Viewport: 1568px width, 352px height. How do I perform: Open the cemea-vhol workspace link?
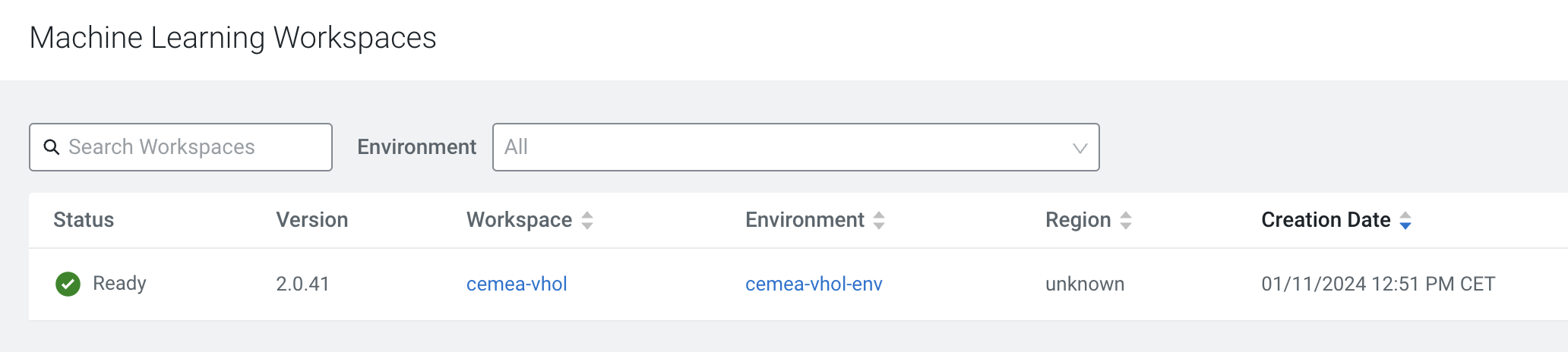(x=517, y=284)
